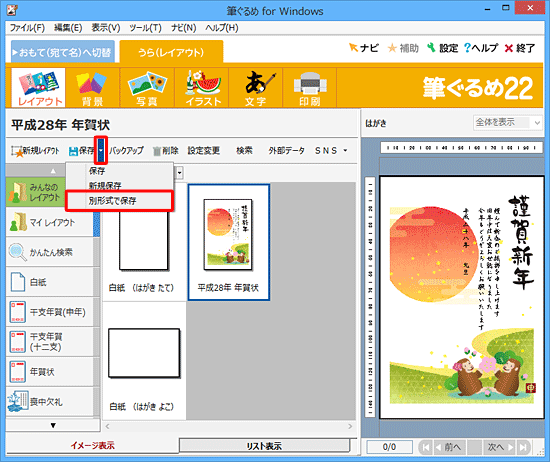Open ヘルプ help
This screenshot has width=550, height=462.
(481, 48)
